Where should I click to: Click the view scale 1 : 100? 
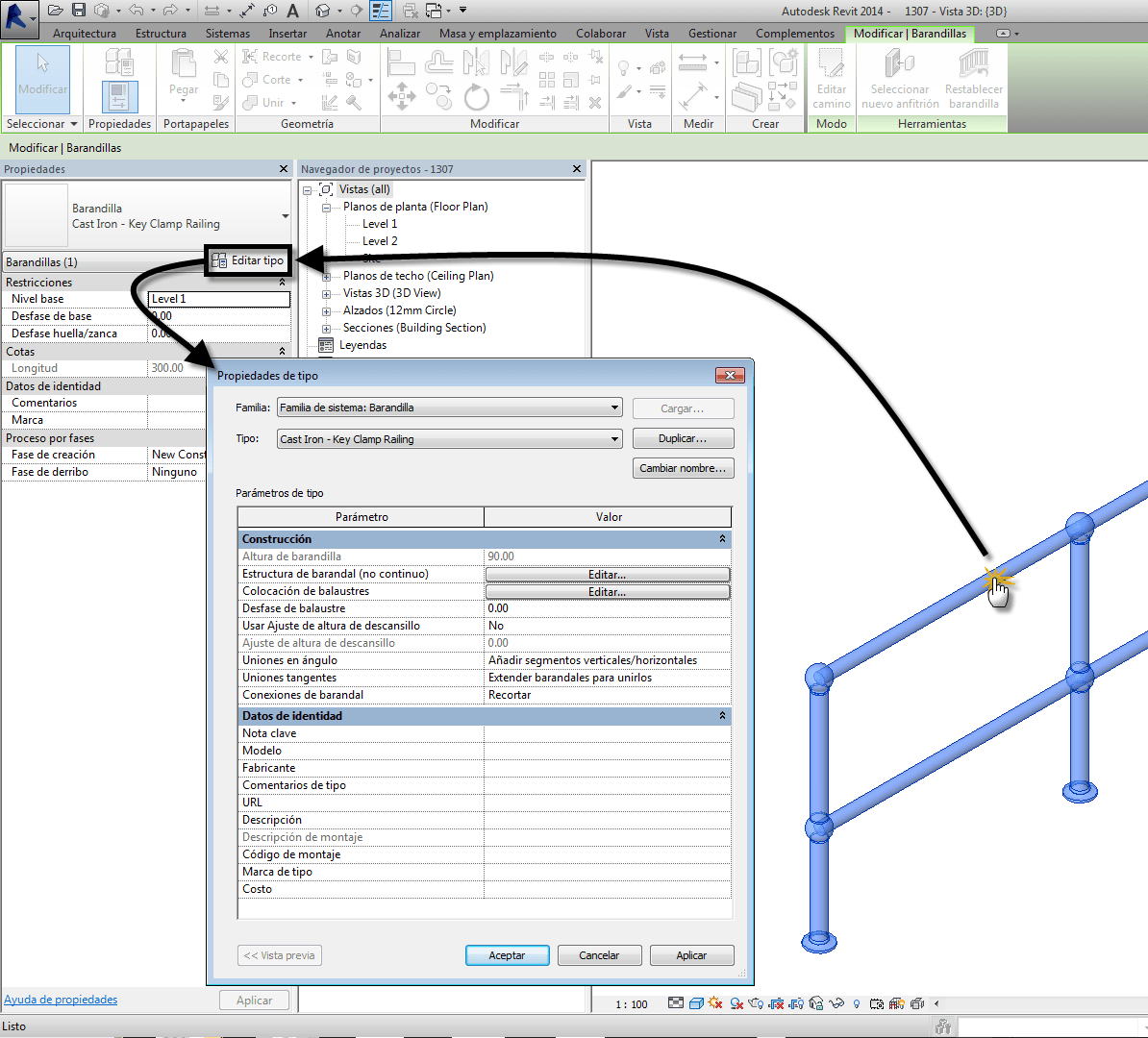point(631,1004)
